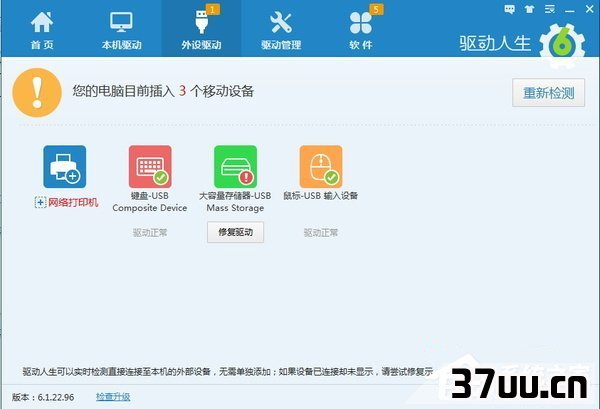Click the network printer icon

(65, 166)
